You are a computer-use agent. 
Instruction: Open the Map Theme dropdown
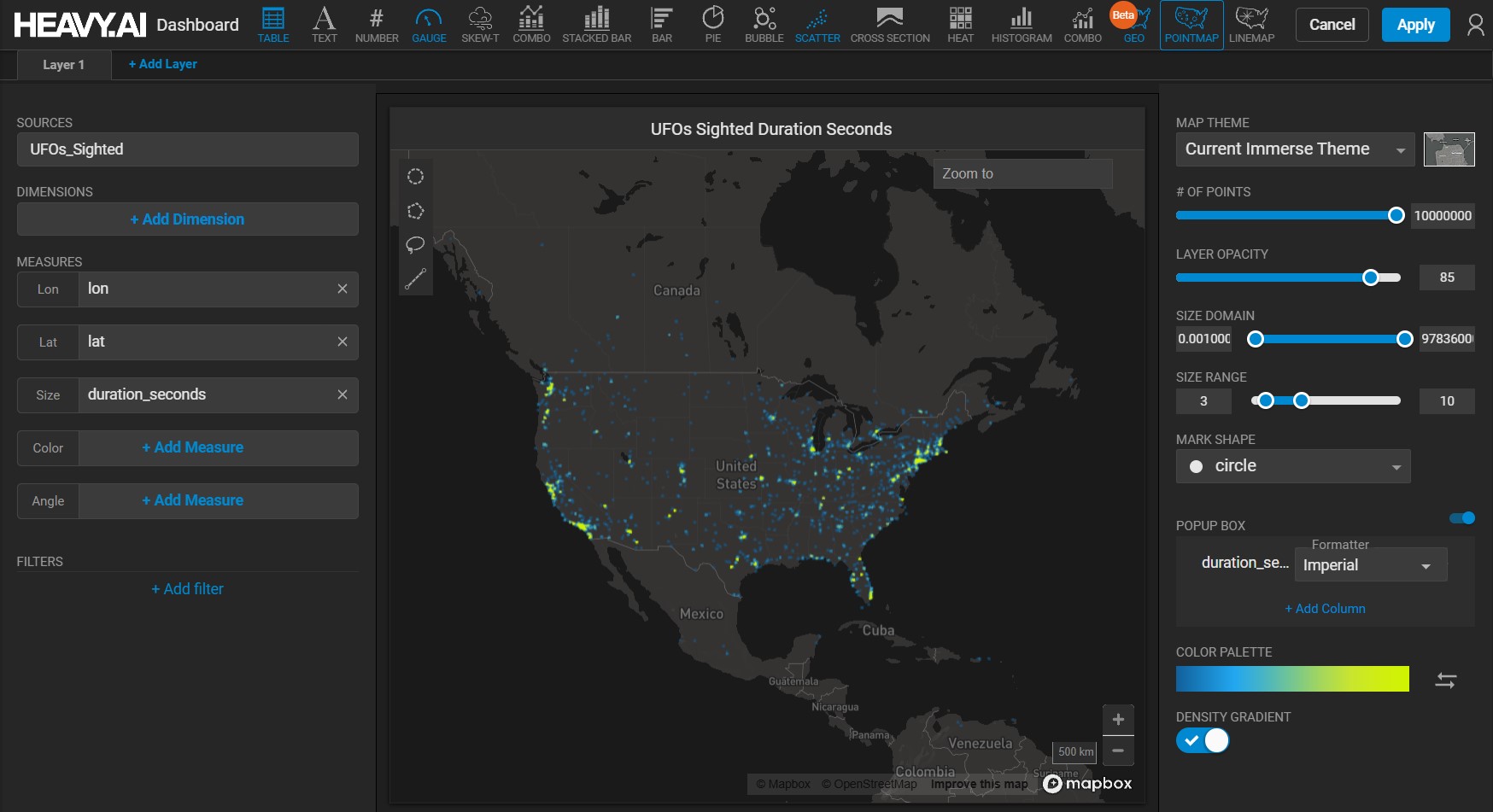pos(1294,149)
